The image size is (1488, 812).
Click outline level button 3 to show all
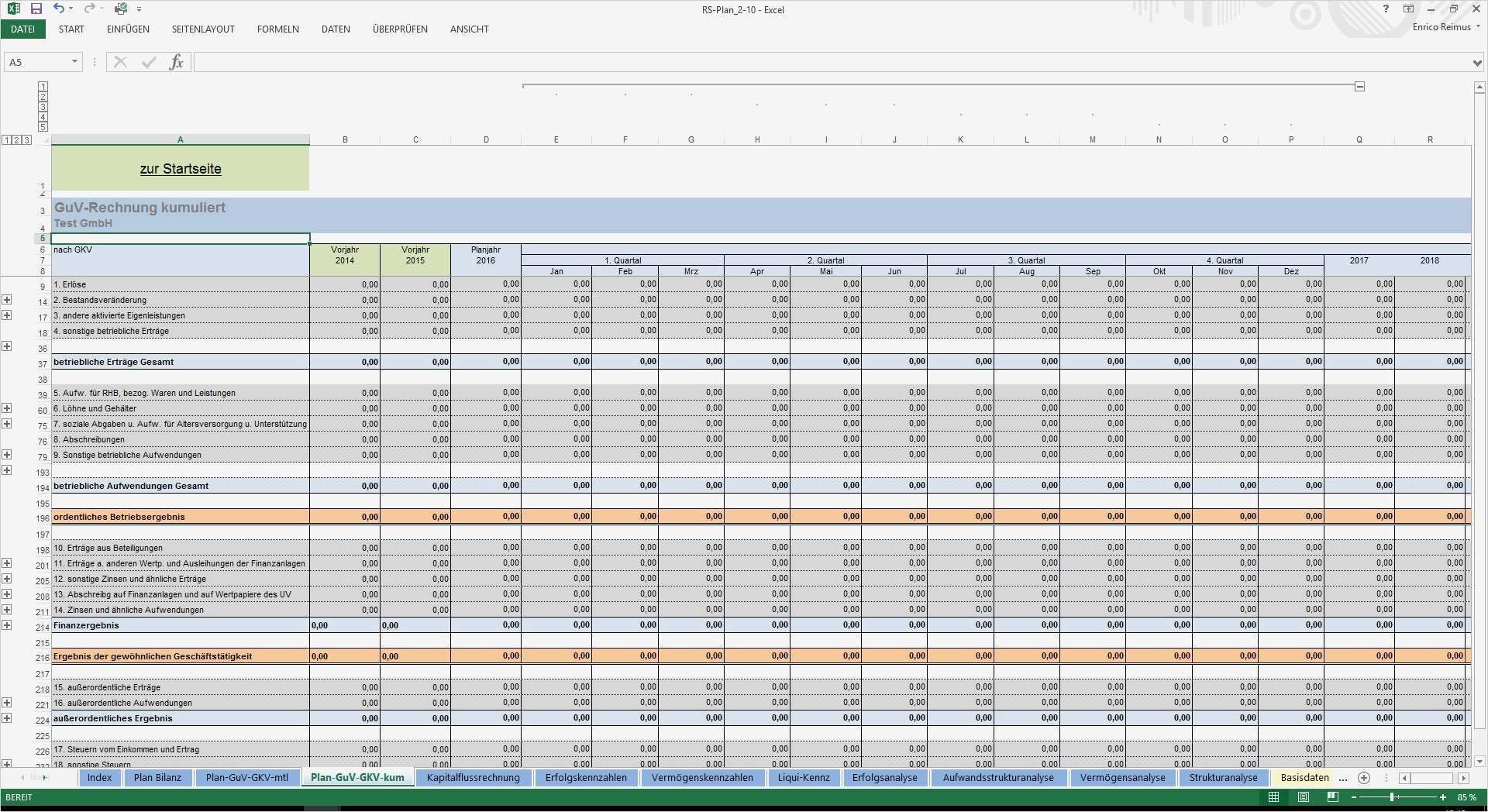[26, 140]
